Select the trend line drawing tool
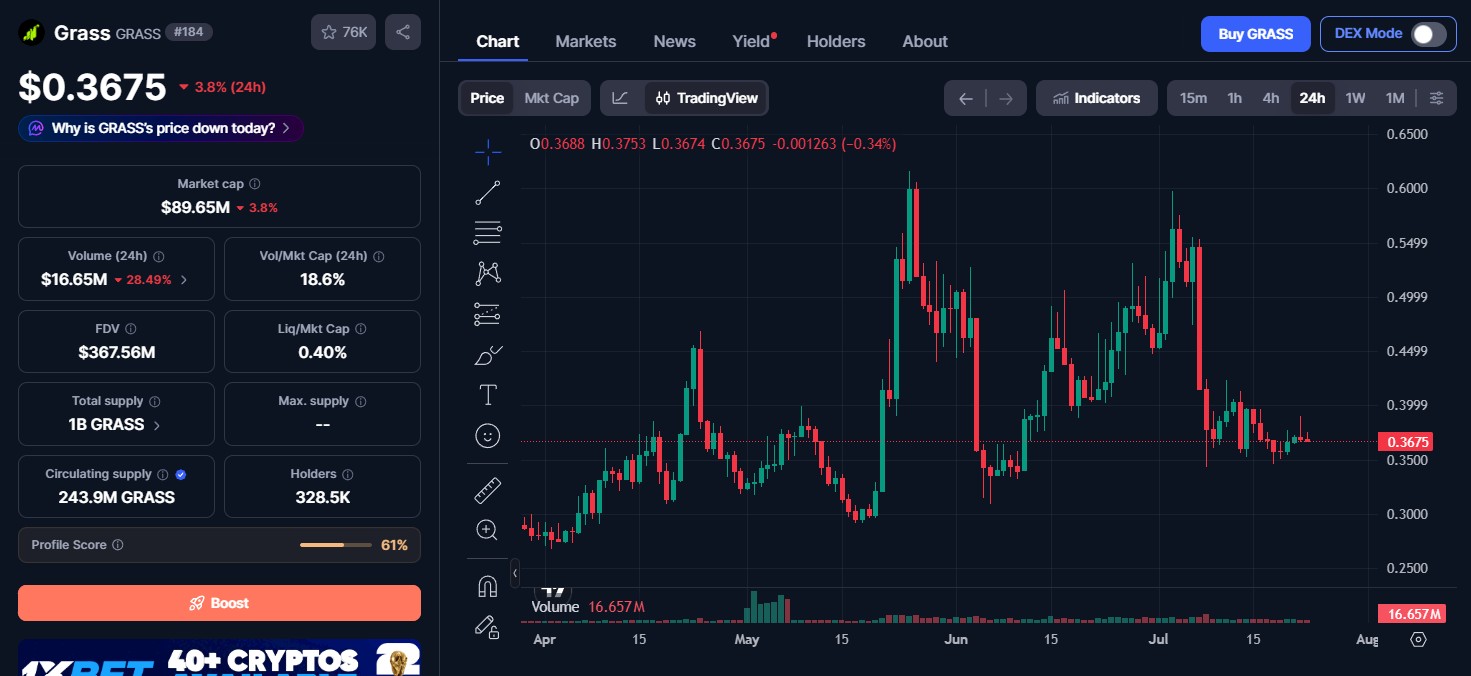This screenshot has height=676, width=1471. (x=488, y=192)
